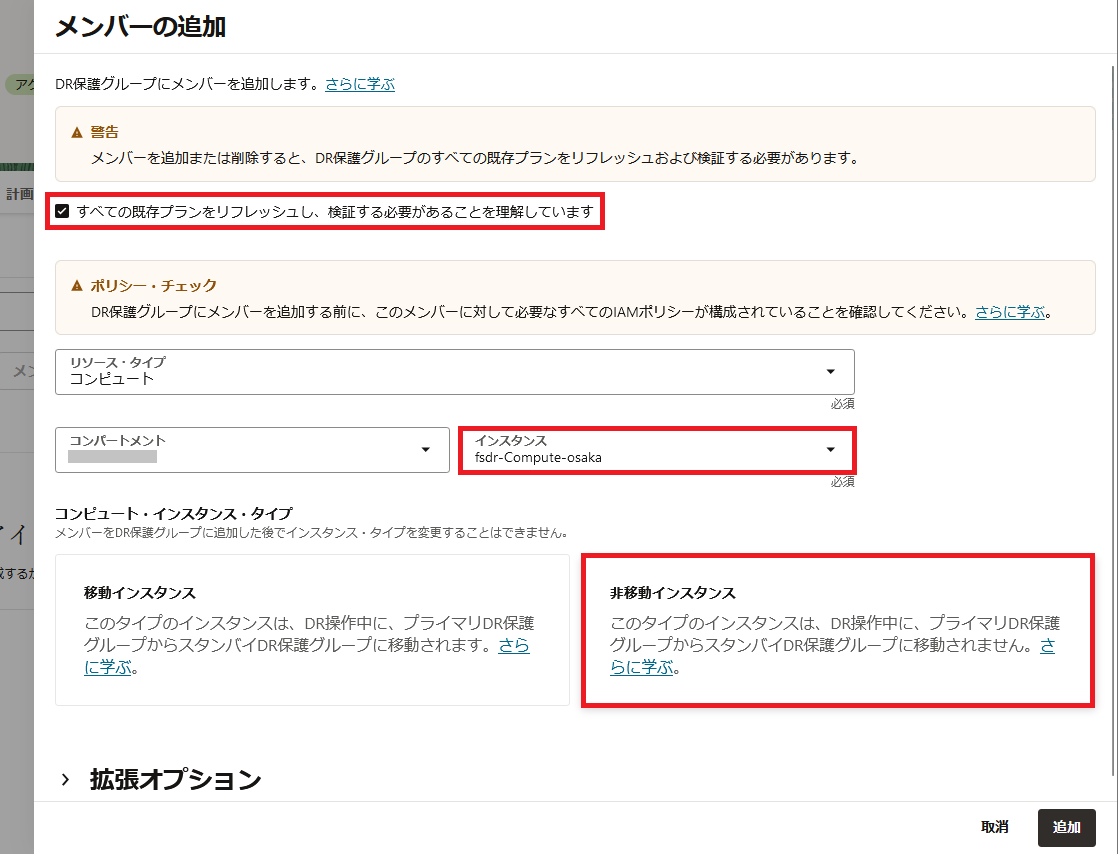Open さらに学ぶ link in 非移動インスタンス card
The image size is (1118, 854).
pos(1047,645)
